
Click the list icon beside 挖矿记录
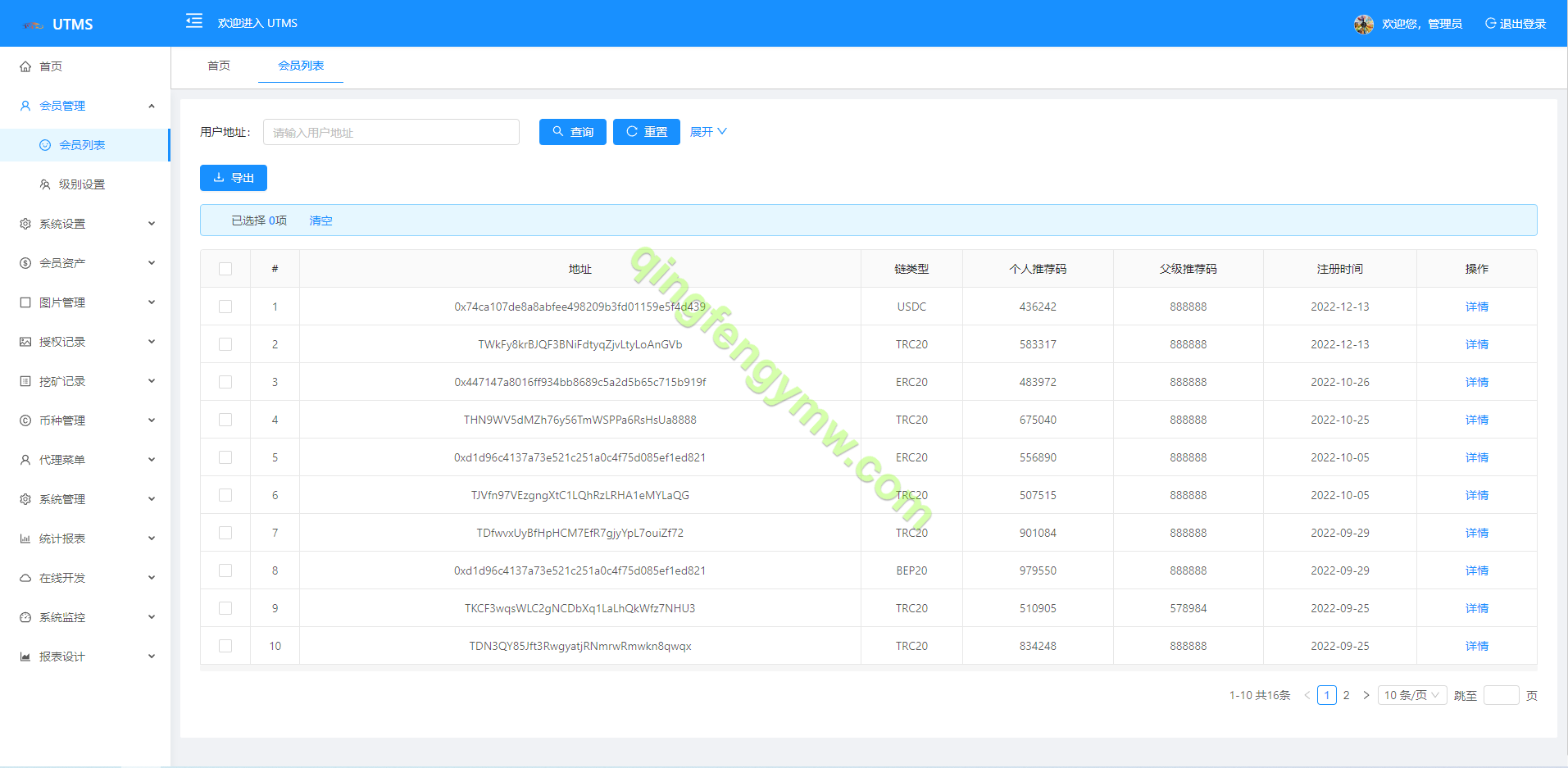(25, 381)
